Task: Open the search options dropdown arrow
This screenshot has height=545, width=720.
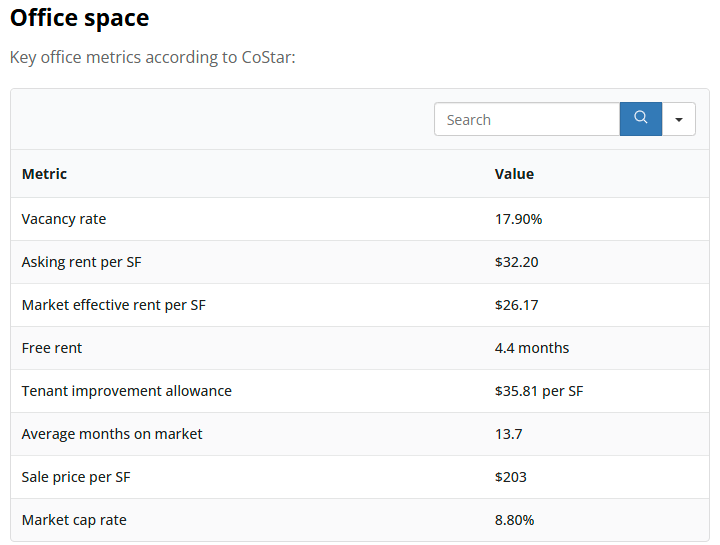Action: (679, 119)
